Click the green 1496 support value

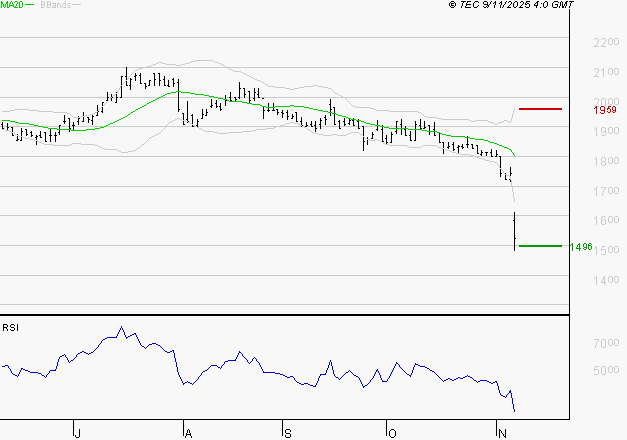coord(581,247)
